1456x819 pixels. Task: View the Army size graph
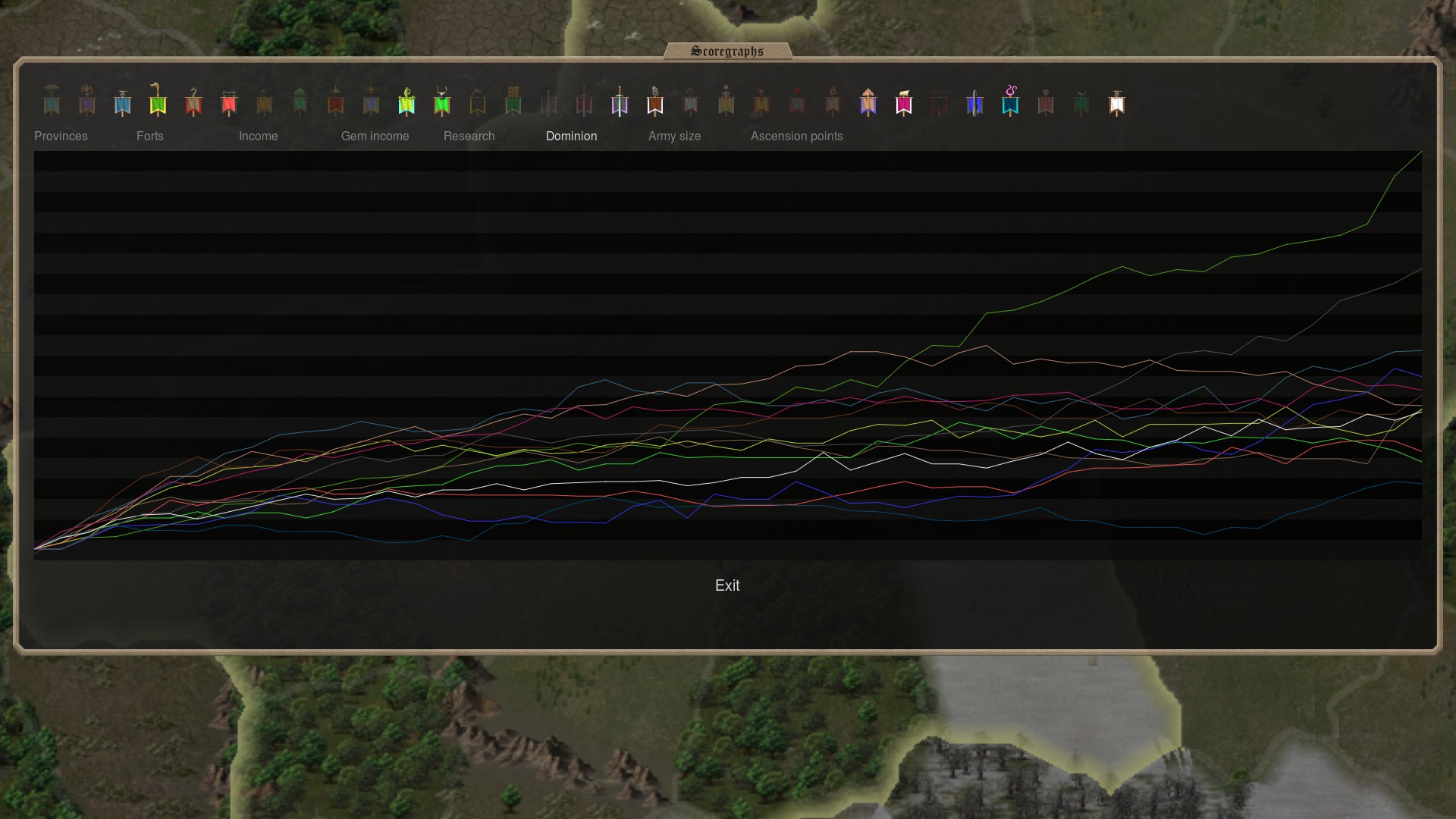[674, 136]
